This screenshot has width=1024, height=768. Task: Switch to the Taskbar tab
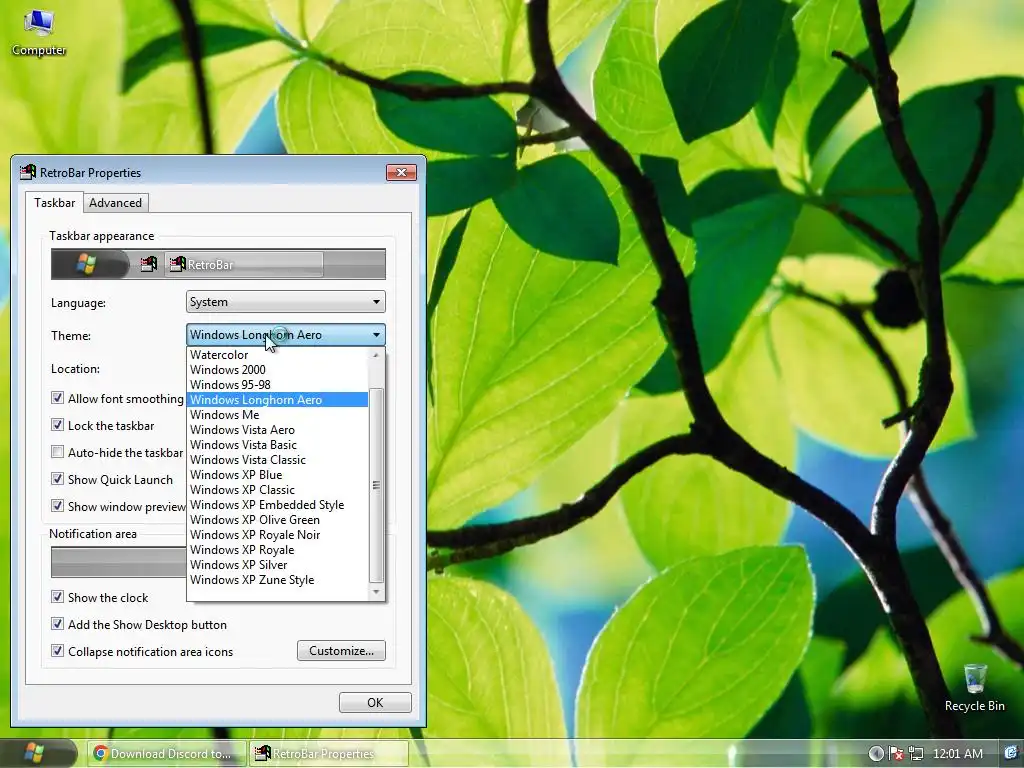click(54, 202)
